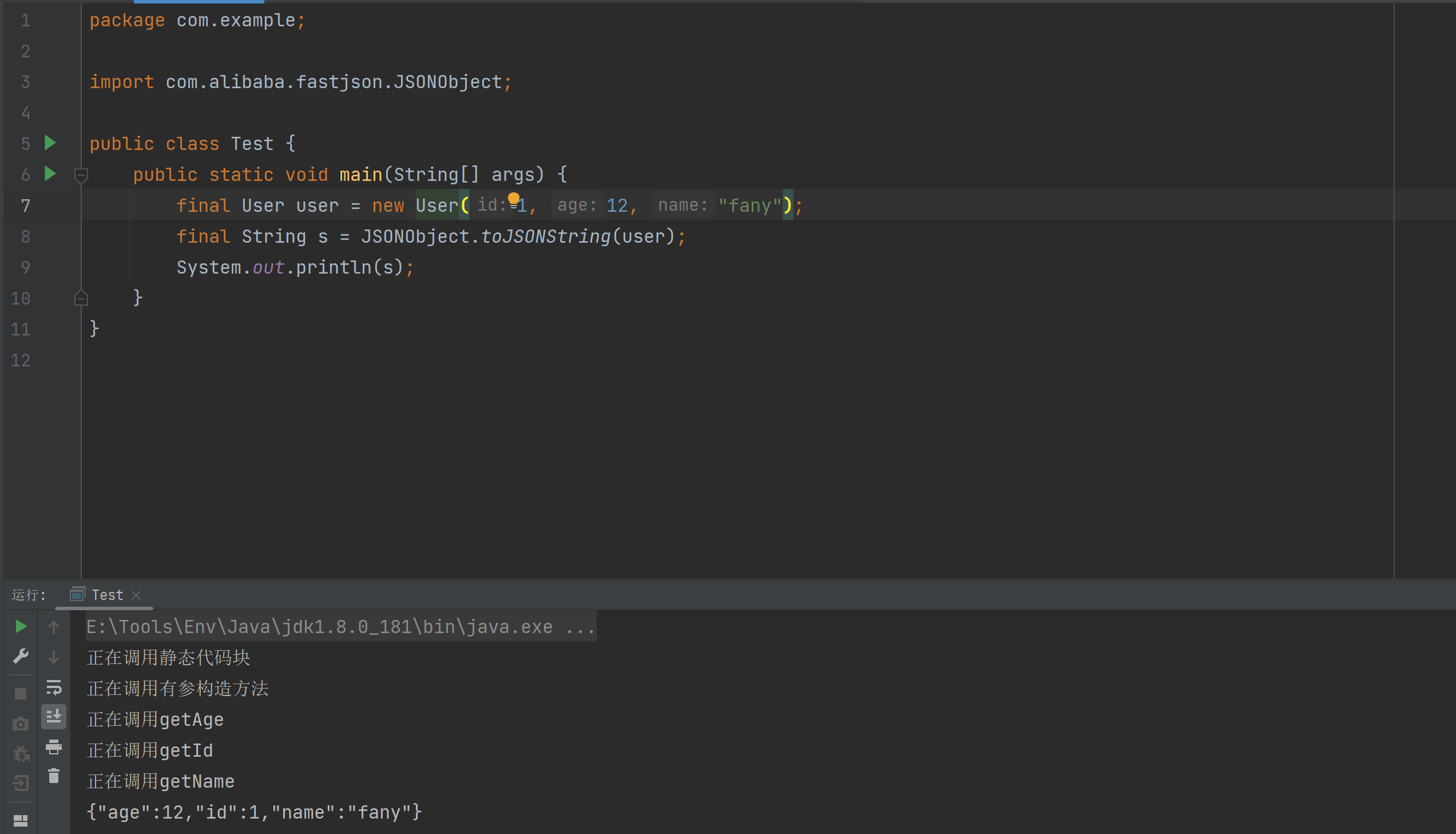Select the Test run tab
This screenshot has width=1456, height=834.
(x=106, y=595)
